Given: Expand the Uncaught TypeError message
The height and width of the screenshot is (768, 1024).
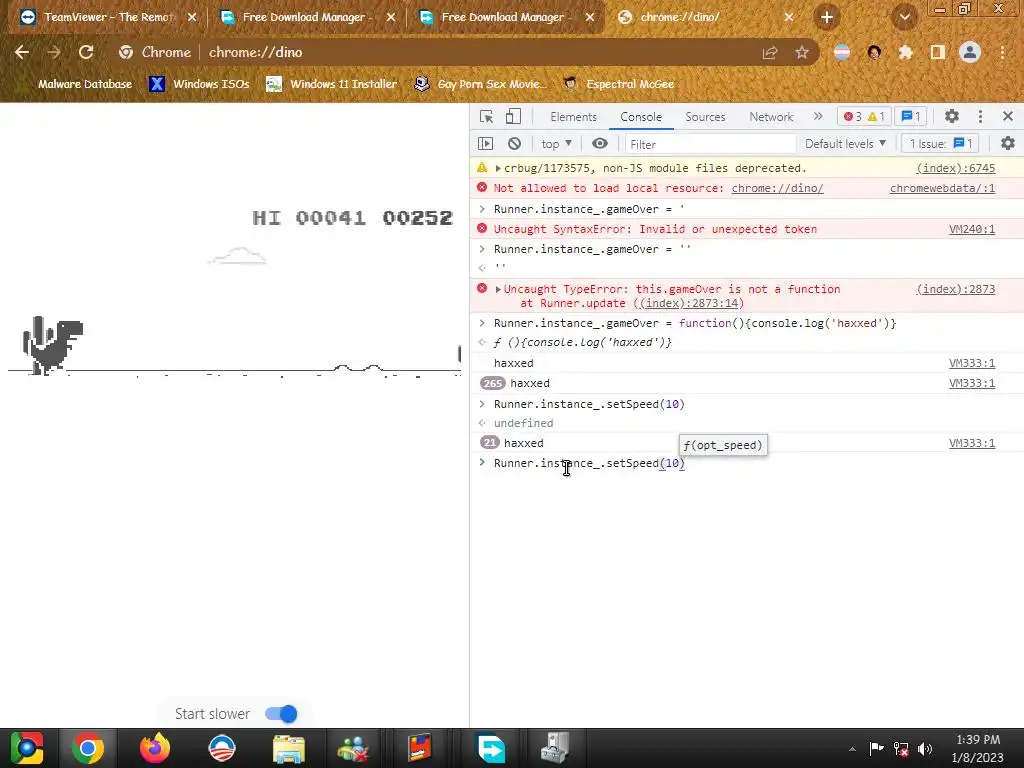Looking at the screenshot, I should click(x=498, y=289).
